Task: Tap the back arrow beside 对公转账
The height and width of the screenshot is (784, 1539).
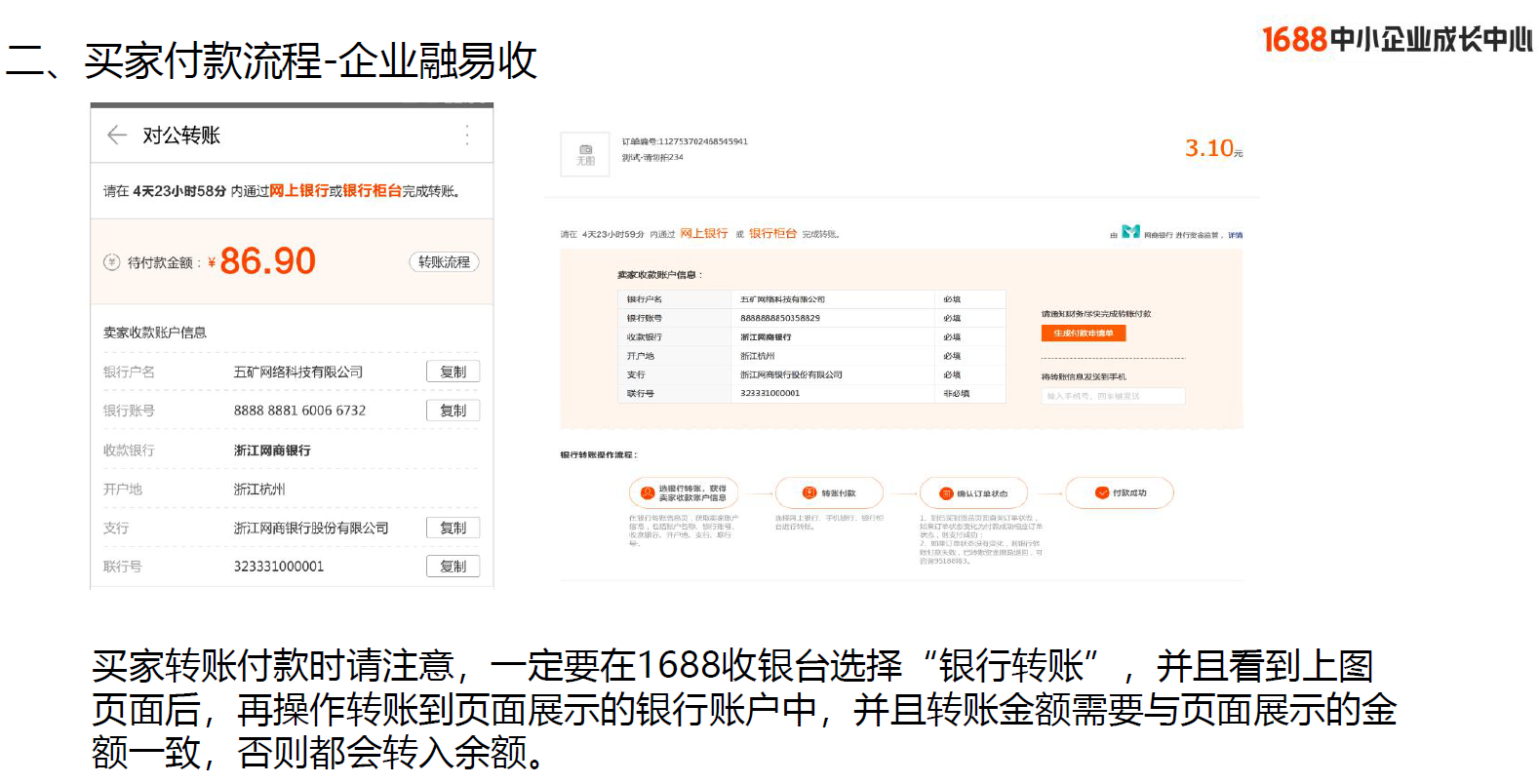Action: [x=117, y=136]
